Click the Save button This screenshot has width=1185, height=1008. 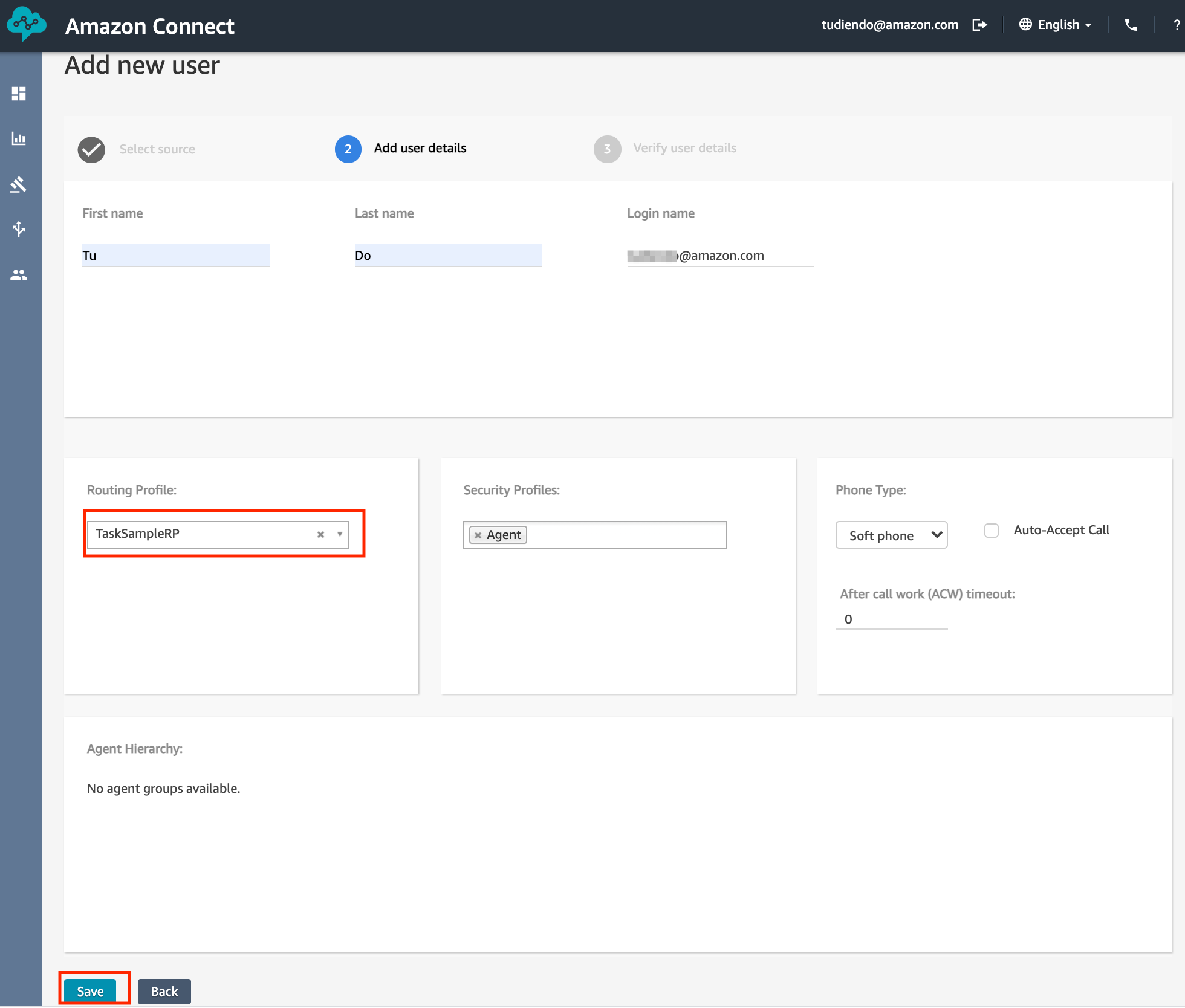[90, 992]
